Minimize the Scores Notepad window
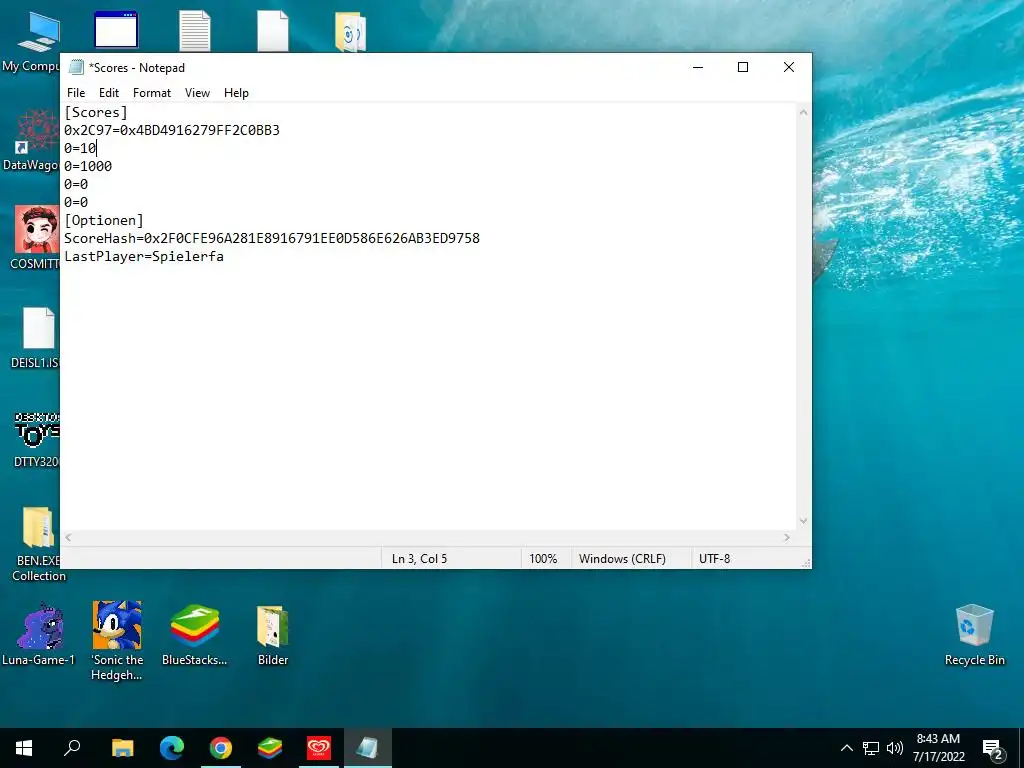Screen dimensions: 1024x768 [x=698, y=67]
